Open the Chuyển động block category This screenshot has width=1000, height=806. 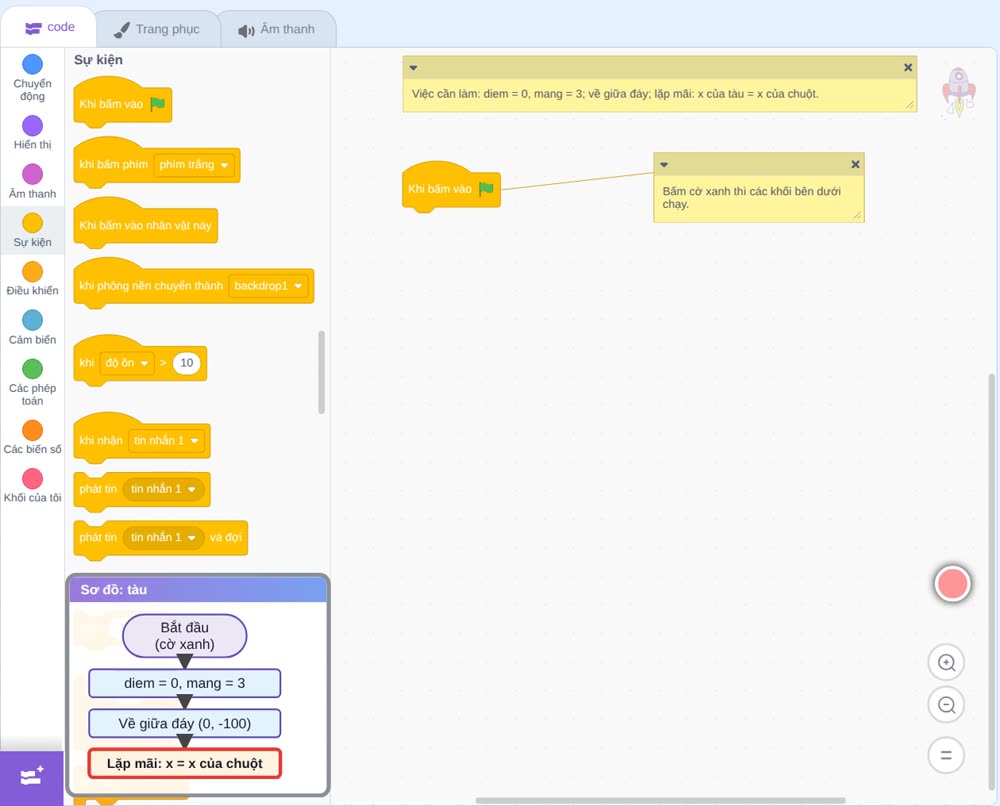32,77
